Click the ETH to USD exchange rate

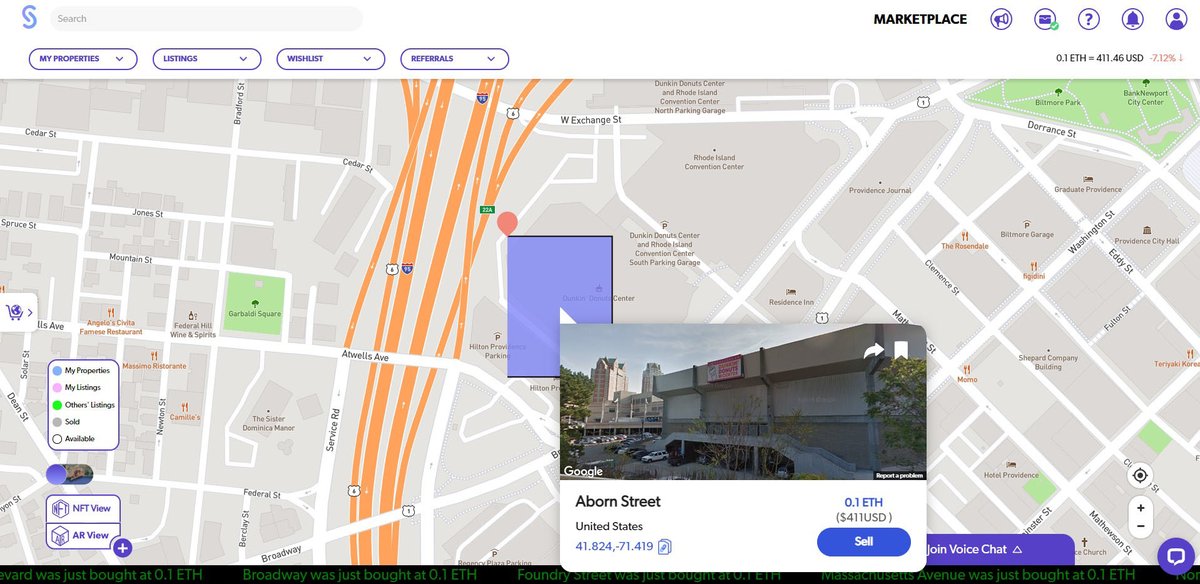[x=1099, y=58]
